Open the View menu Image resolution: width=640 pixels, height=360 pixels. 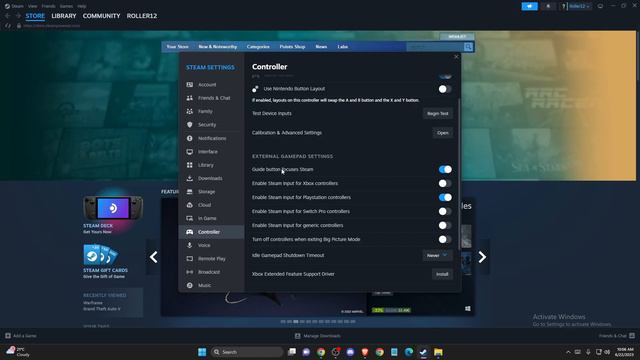coord(33,6)
